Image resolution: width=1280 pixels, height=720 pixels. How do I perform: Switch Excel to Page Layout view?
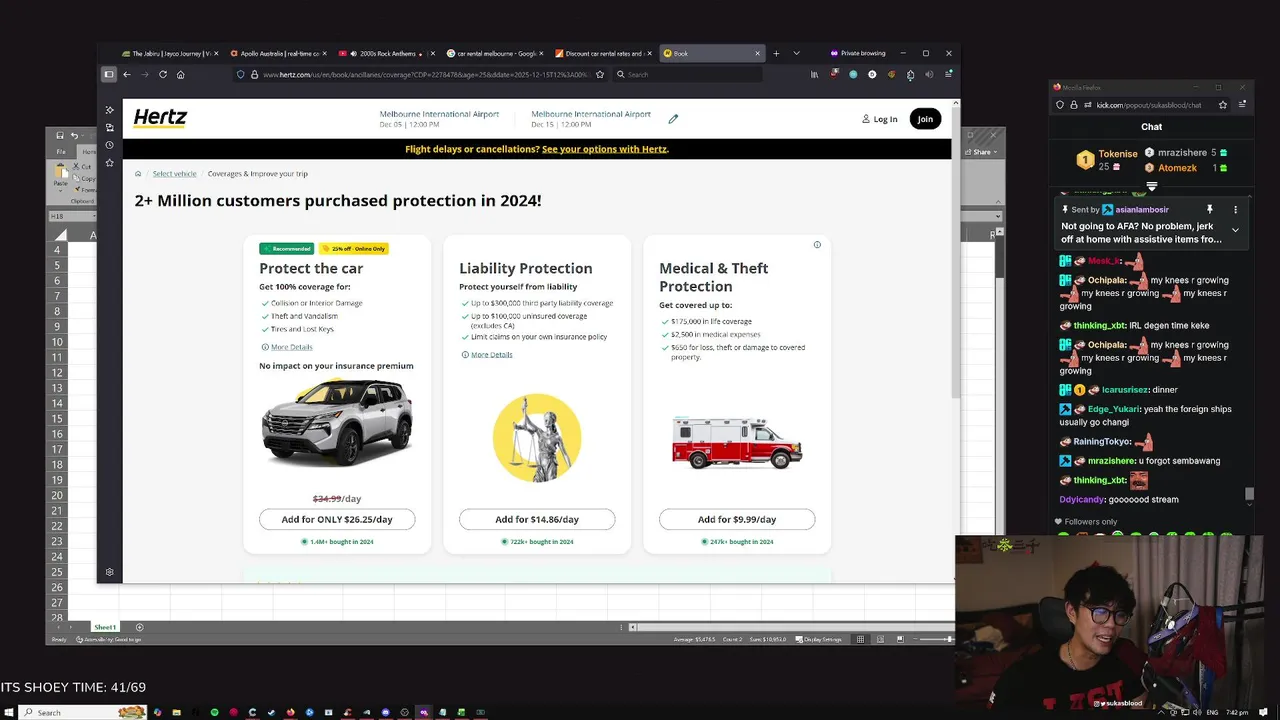[x=880, y=639]
